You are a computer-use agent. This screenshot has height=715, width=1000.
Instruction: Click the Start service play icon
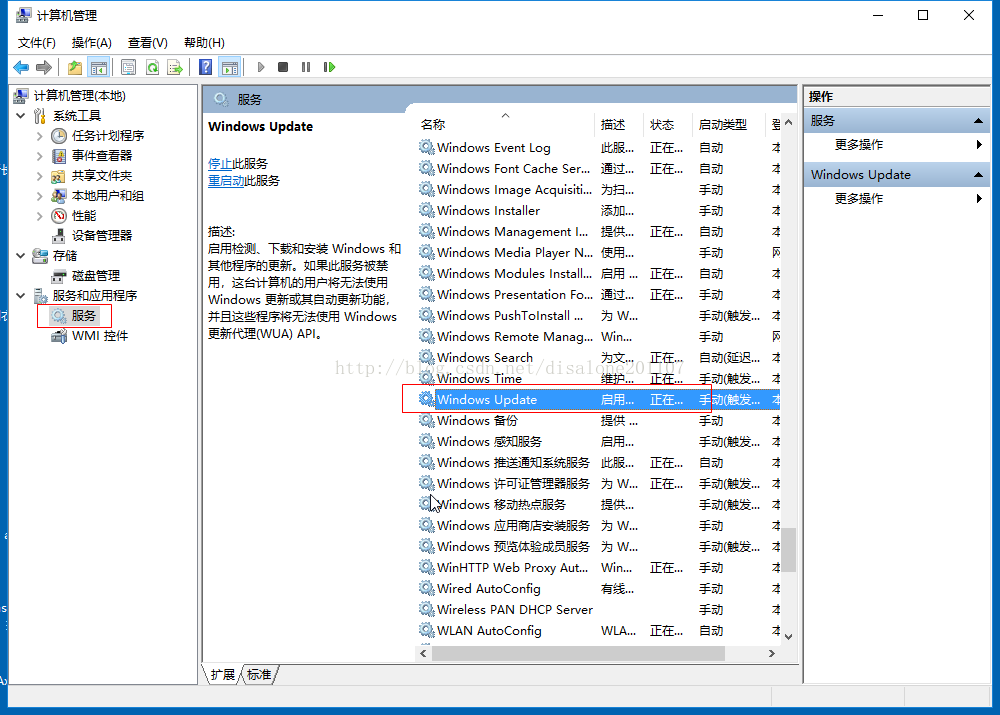click(260, 67)
